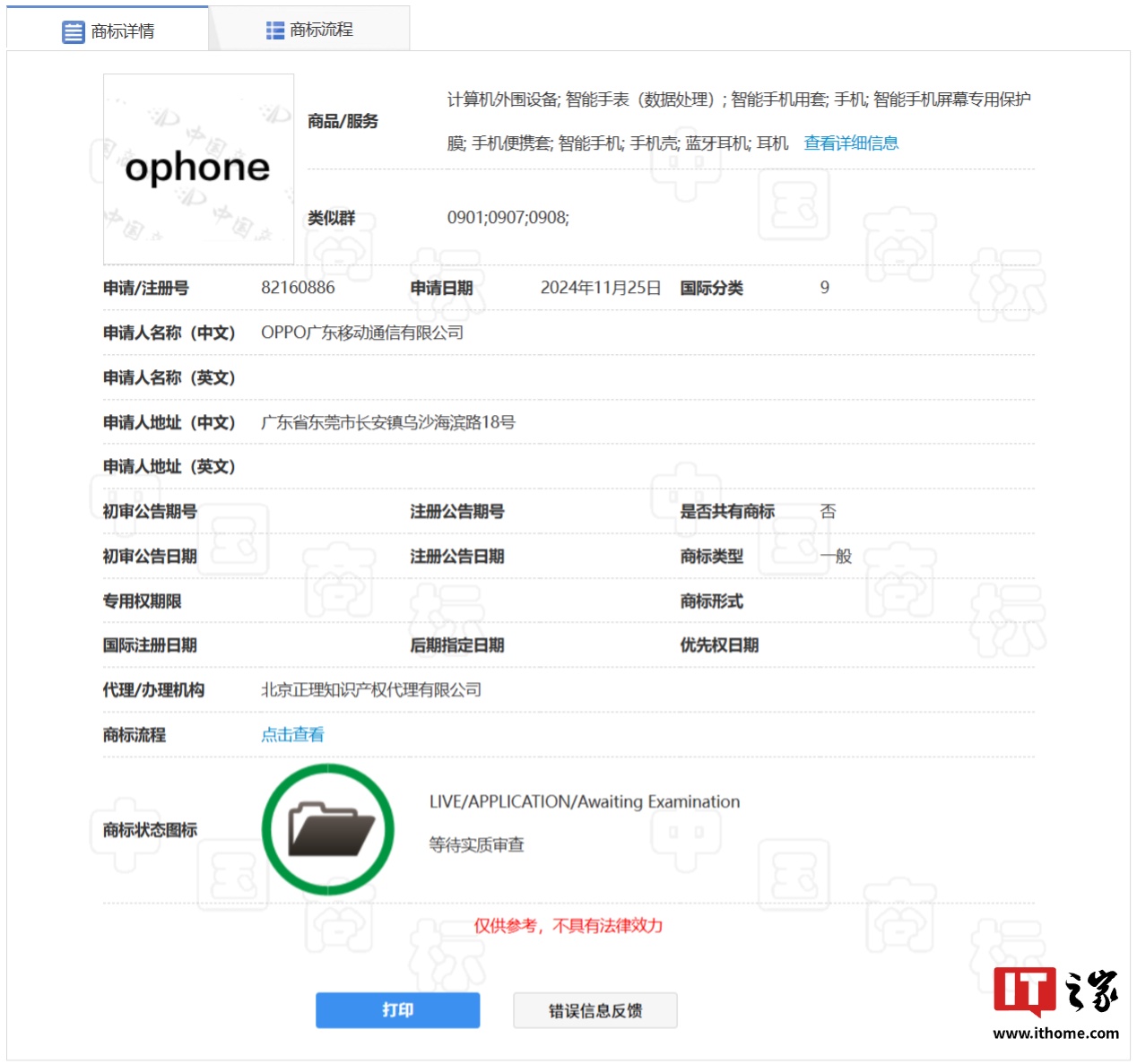Viewport: 1137px width, 1064px height.
Task: Click the document icon on 商标详情 tab
Action: pos(73,29)
